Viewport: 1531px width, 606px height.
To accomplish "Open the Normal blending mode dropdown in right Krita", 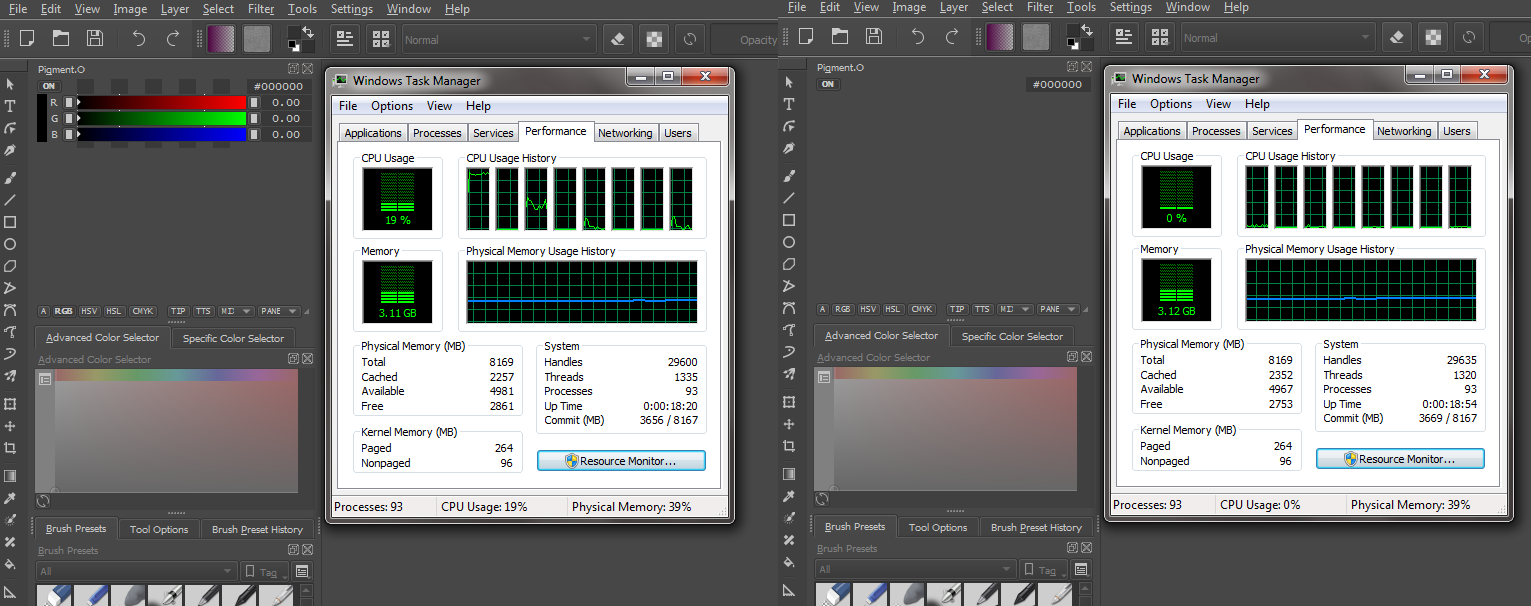I will coord(1278,38).
